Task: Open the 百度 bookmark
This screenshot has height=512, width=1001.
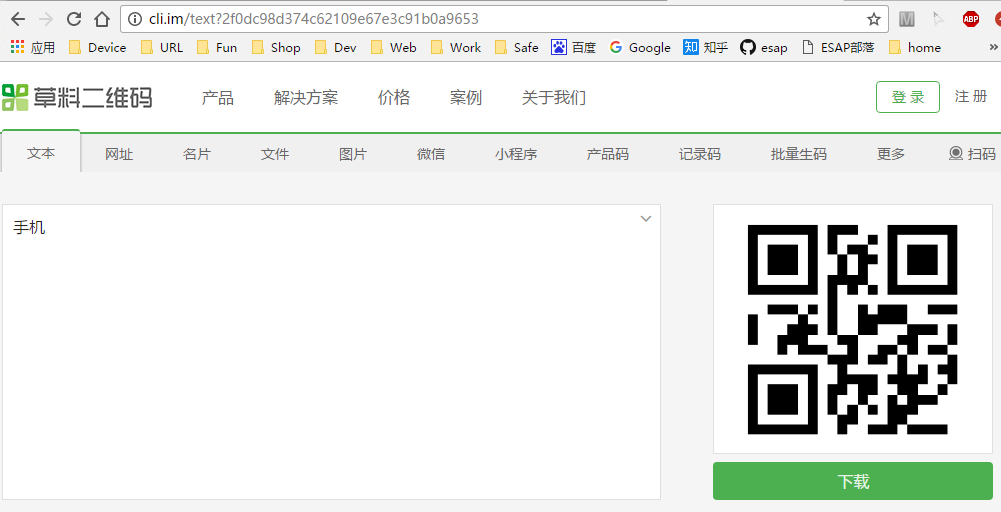Action: tap(573, 47)
